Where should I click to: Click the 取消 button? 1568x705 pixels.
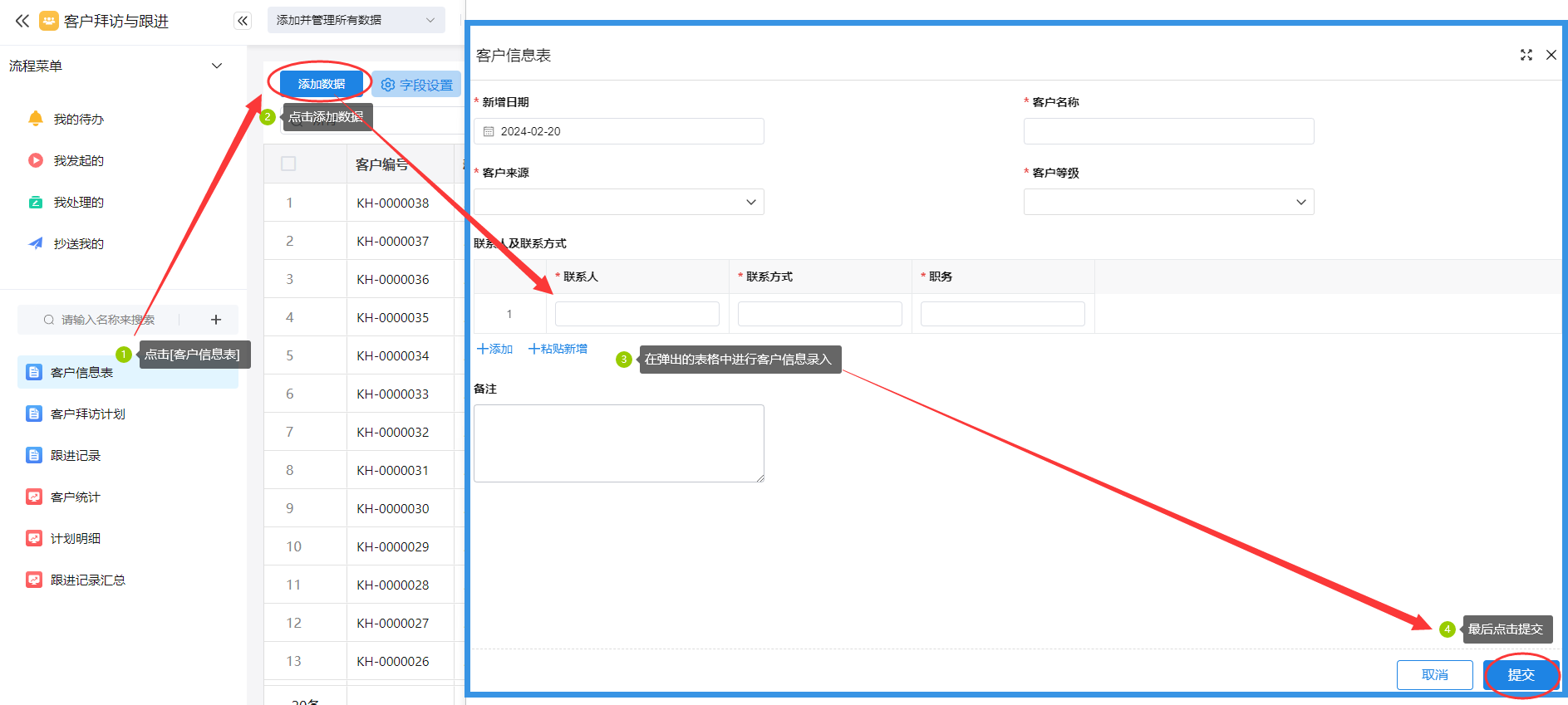(x=1434, y=674)
